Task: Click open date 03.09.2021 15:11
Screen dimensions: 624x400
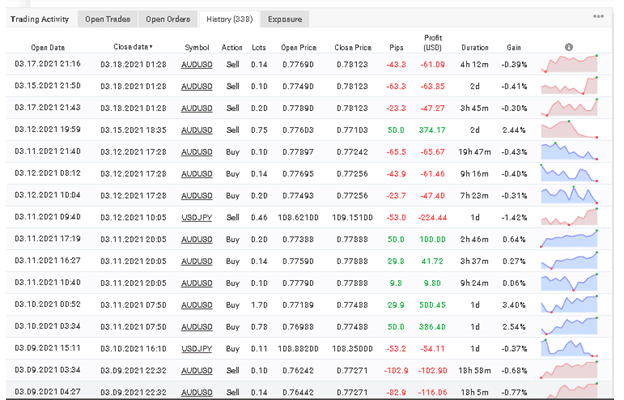Action: (48, 348)
